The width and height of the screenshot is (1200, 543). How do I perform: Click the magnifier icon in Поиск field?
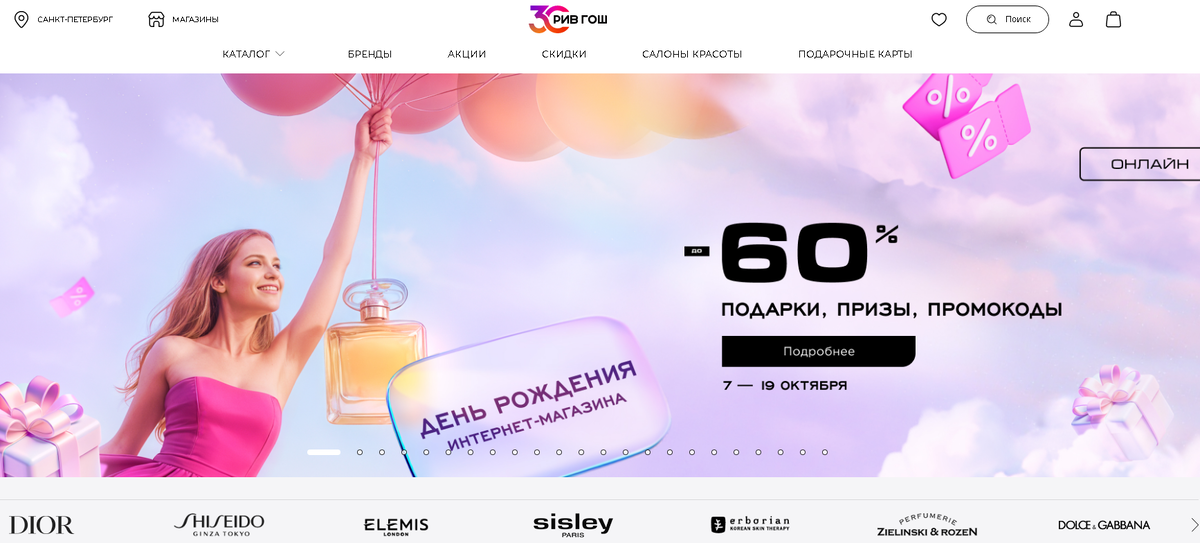coord(992,19)
